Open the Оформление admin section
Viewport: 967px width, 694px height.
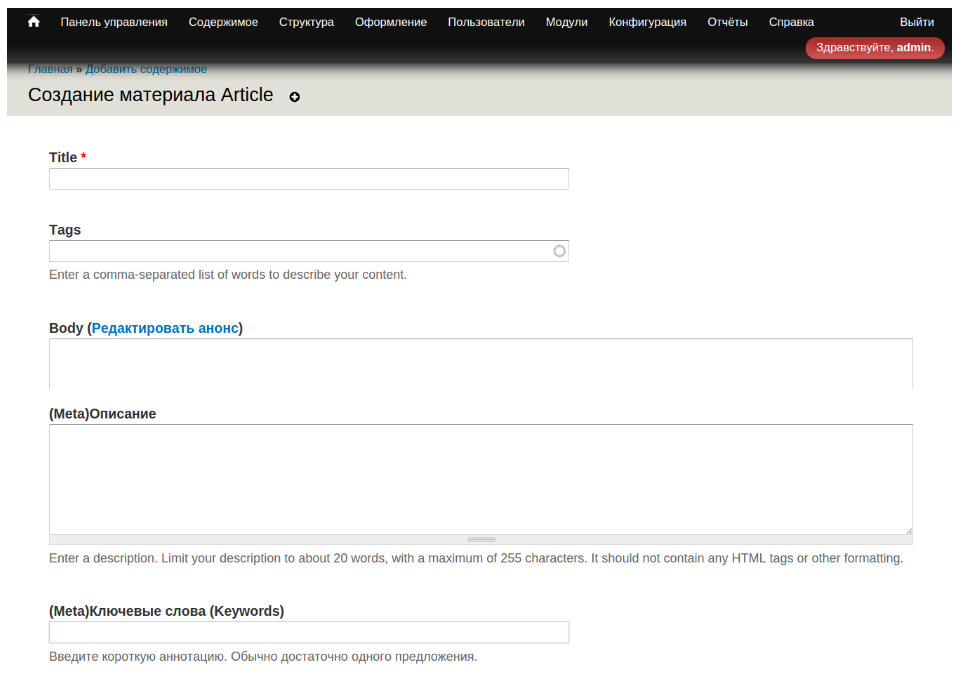tap(391, 22)
